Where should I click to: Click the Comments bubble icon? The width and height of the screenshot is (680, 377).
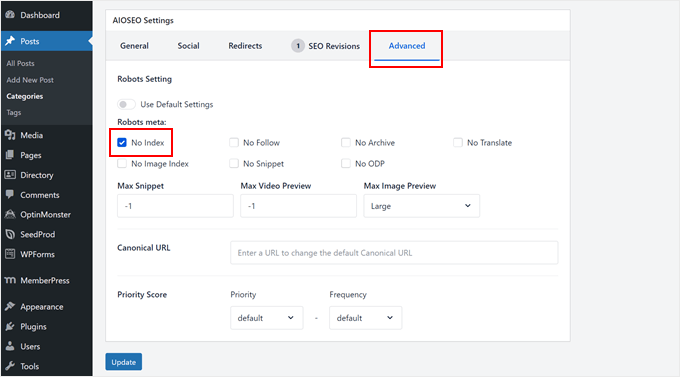pos(10,194)
